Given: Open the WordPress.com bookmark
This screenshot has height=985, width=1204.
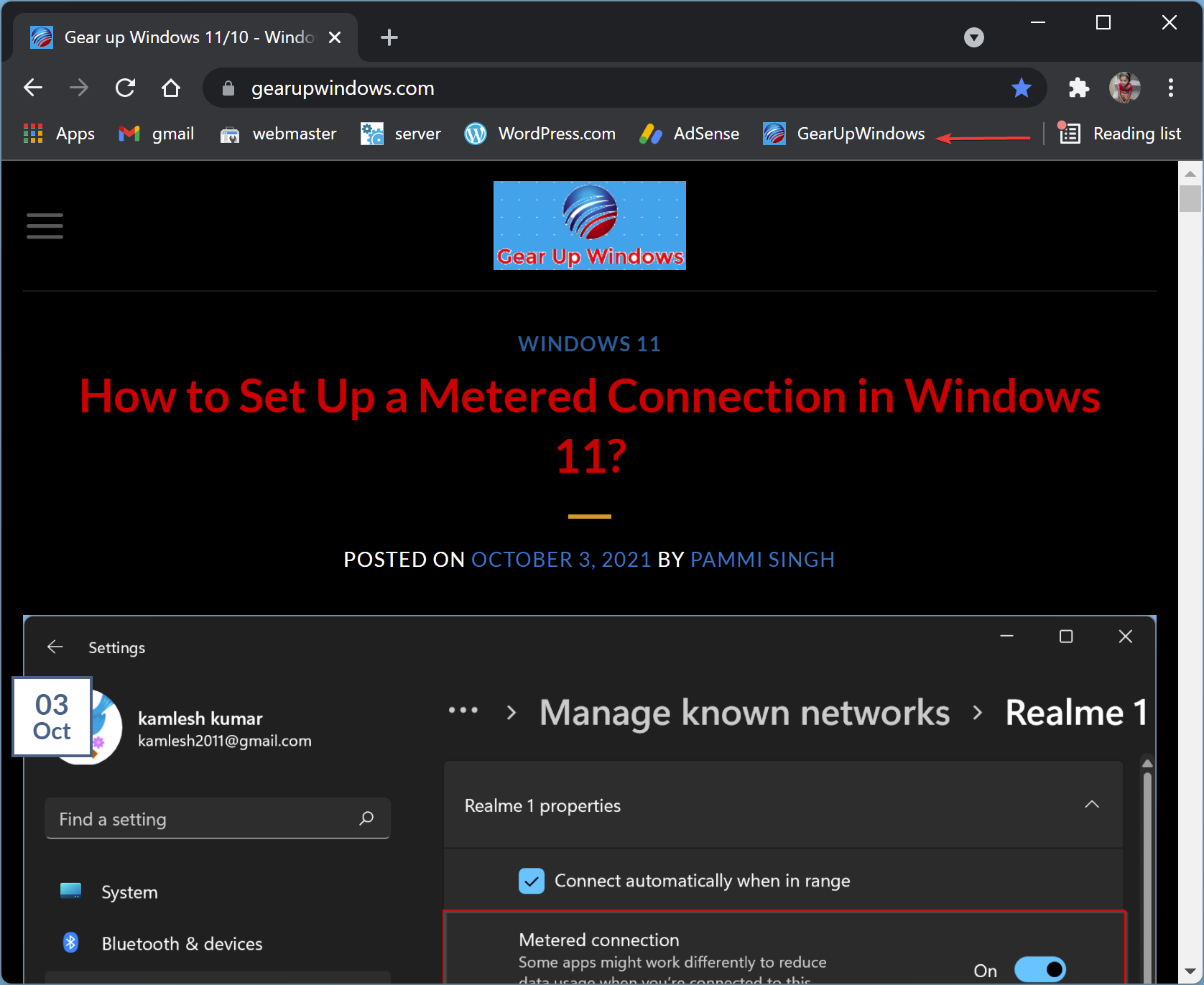Looking at the screenshot, I should point(540,134).
